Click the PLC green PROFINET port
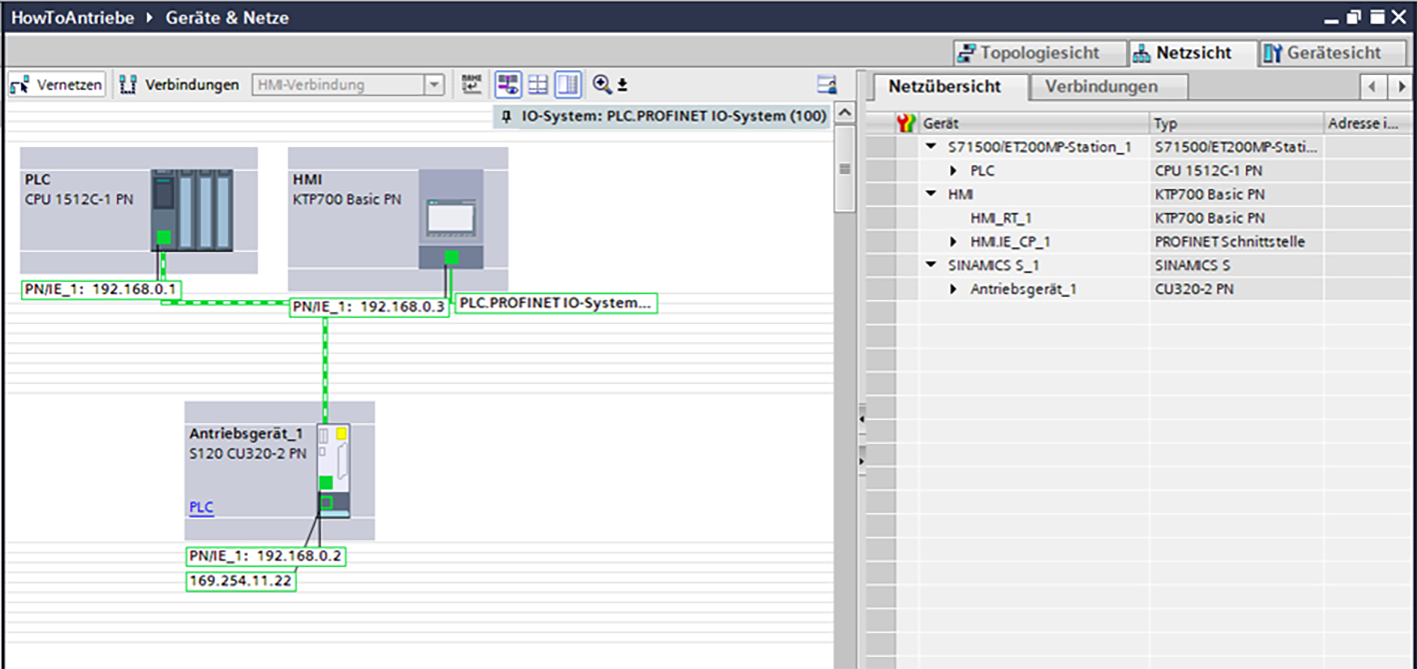This screenshot has width=1417, height=669. pyautogui.click(x=163, y=239)
